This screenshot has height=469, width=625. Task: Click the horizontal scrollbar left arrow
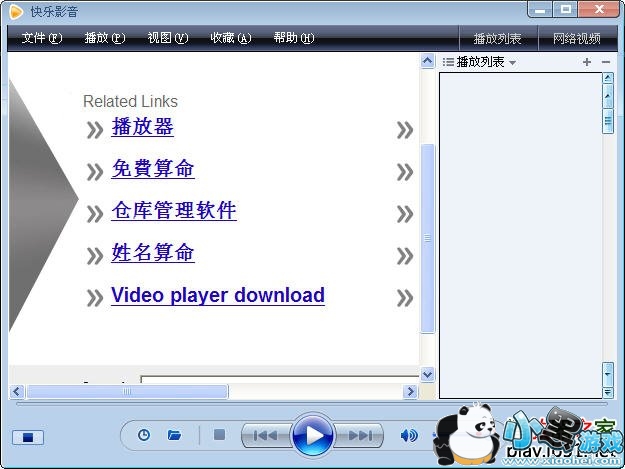pyautogui.click(x=16, y=392)
